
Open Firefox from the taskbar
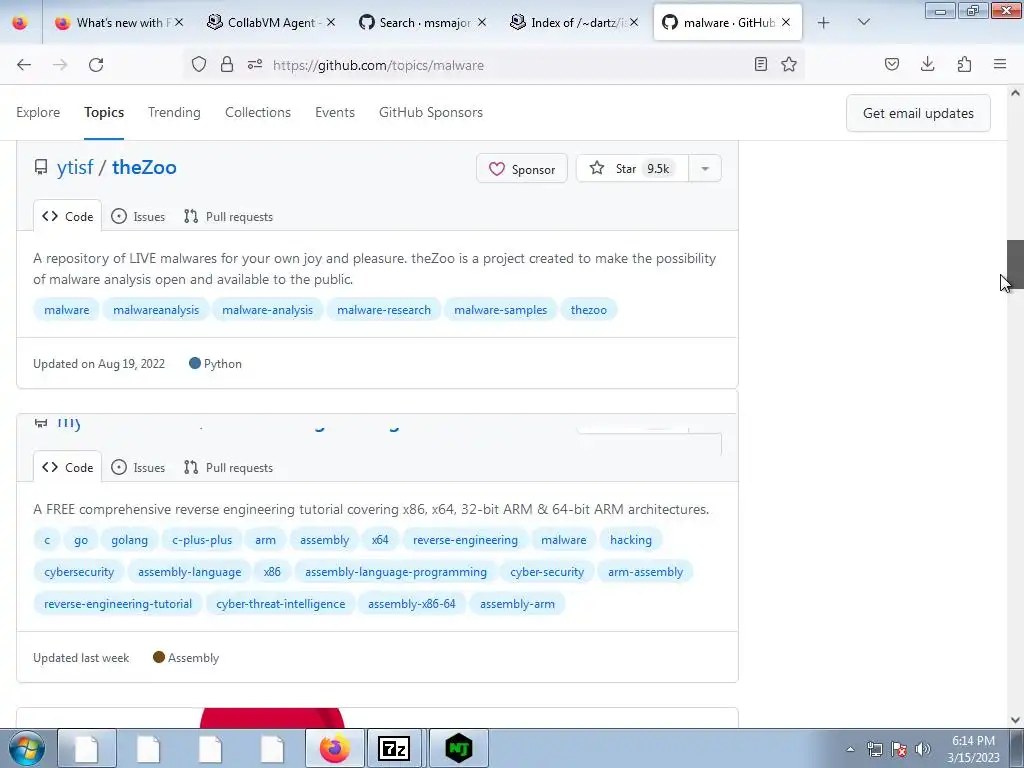pos(334,748)
